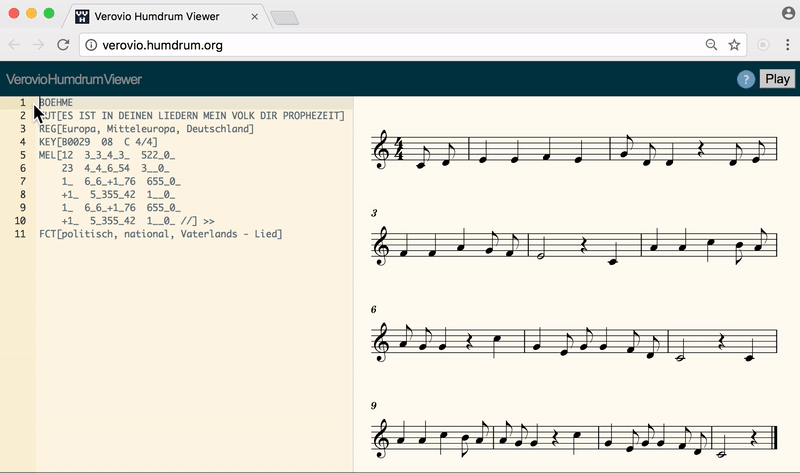Click the final double barline of the score
This screenshot has width=800, height=473.
click(x=775, y=438)
